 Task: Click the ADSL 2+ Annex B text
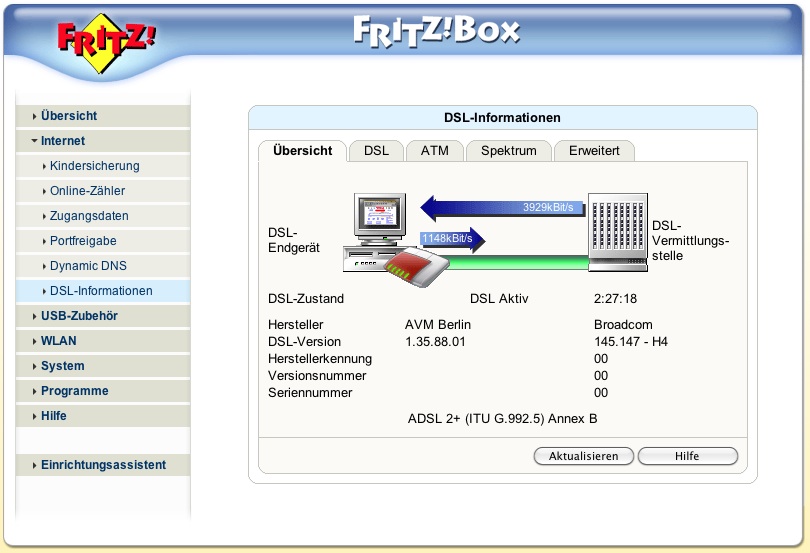[x=502, y=419]
